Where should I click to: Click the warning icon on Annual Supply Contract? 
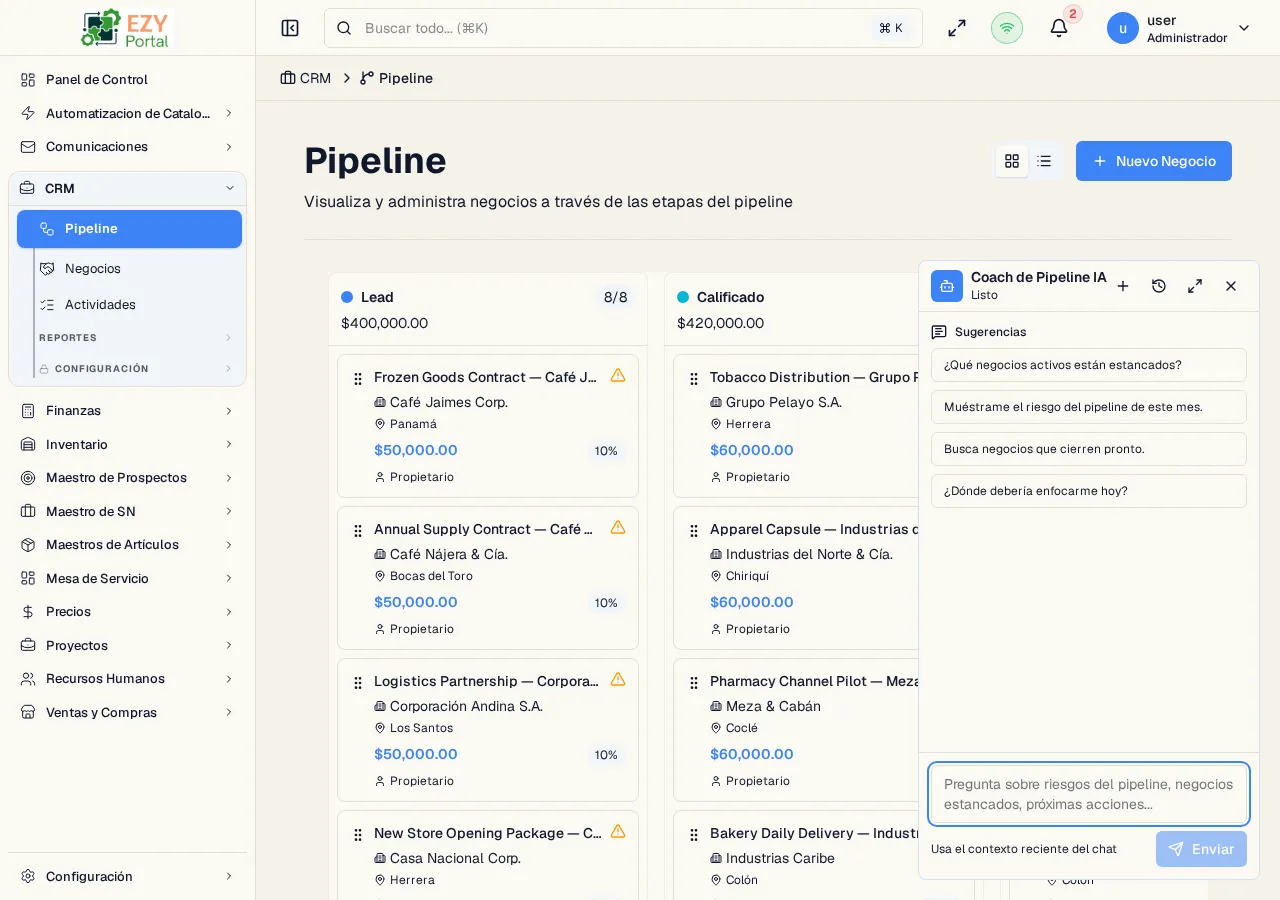pos(618,527)
